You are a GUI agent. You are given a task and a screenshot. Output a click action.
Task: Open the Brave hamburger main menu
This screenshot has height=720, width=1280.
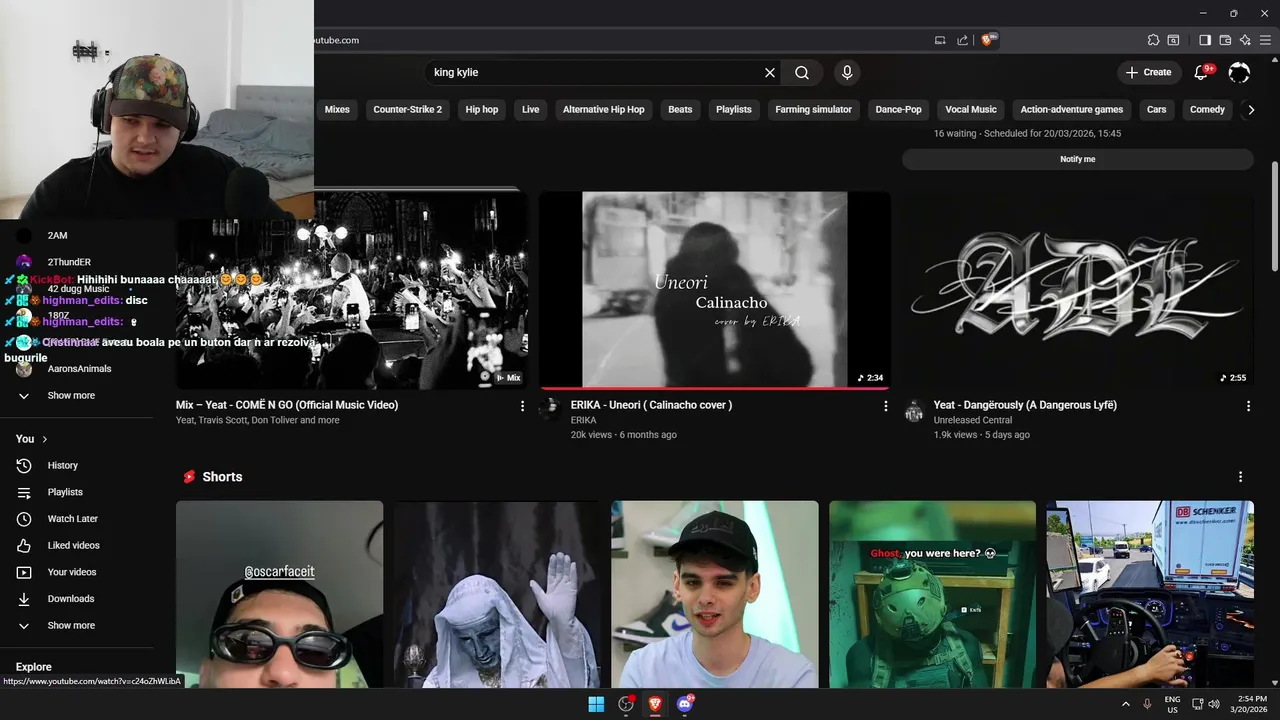(1265, 40)
